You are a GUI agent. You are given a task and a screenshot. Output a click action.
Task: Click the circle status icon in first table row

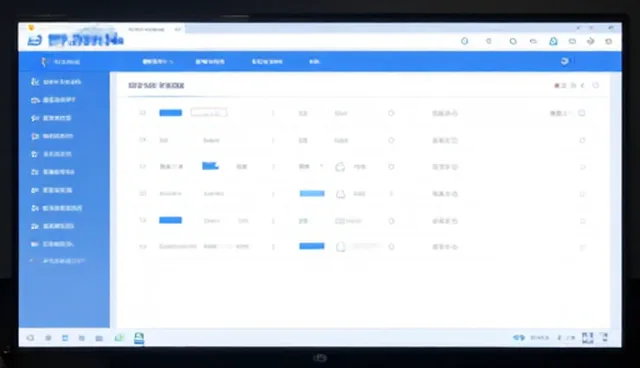tap(391, 113)
